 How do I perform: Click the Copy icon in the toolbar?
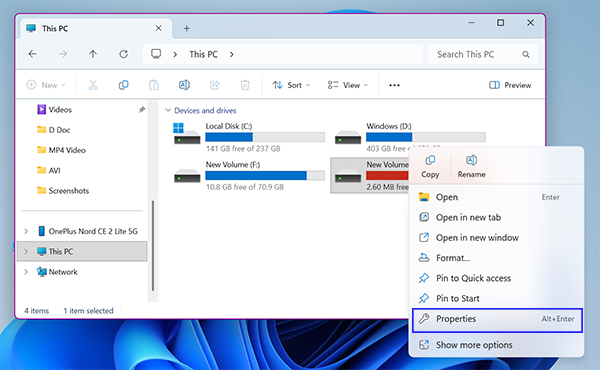pyautogui.click(x=123, y=85)
